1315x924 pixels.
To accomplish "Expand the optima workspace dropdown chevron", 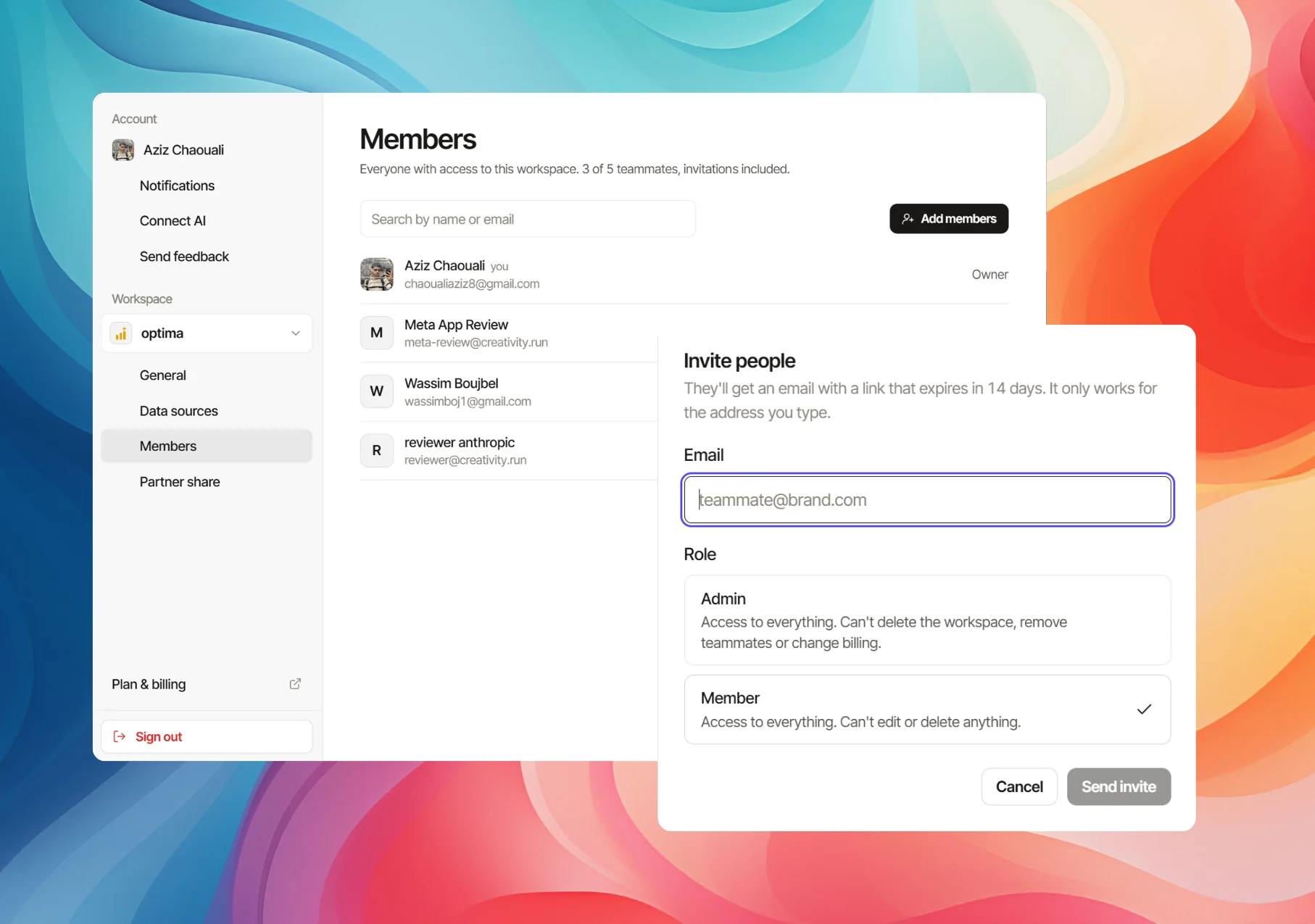I will tap(296, 333).
